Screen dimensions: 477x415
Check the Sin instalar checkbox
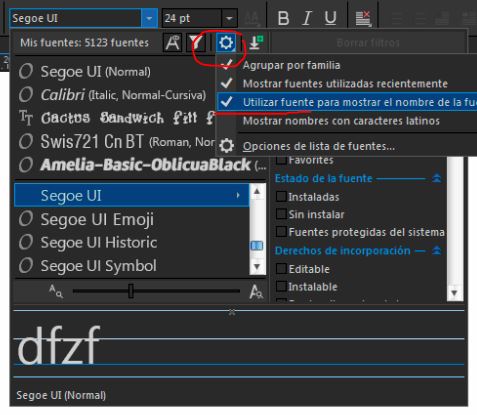click(281, 214)
